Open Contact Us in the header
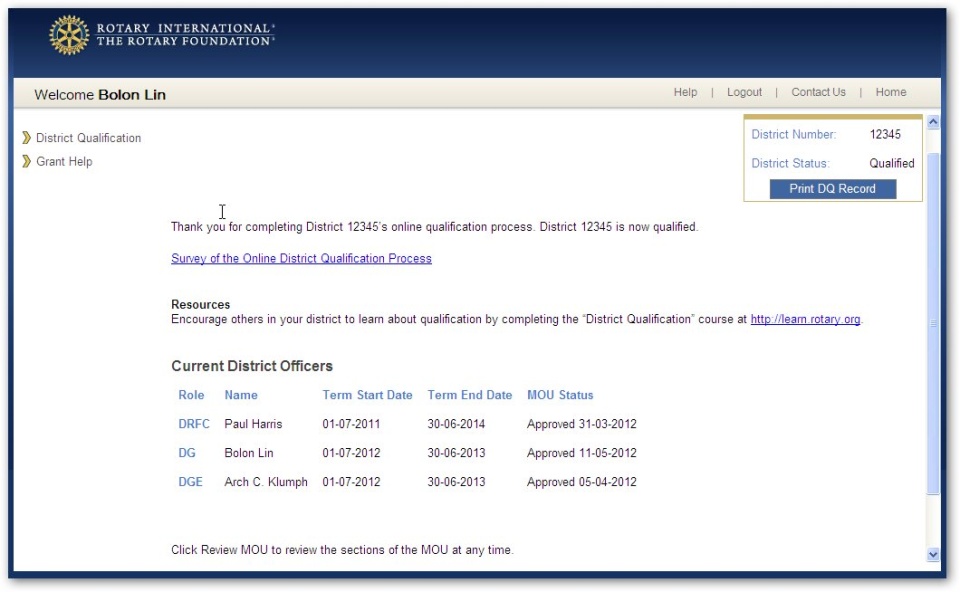 point(819,92)
